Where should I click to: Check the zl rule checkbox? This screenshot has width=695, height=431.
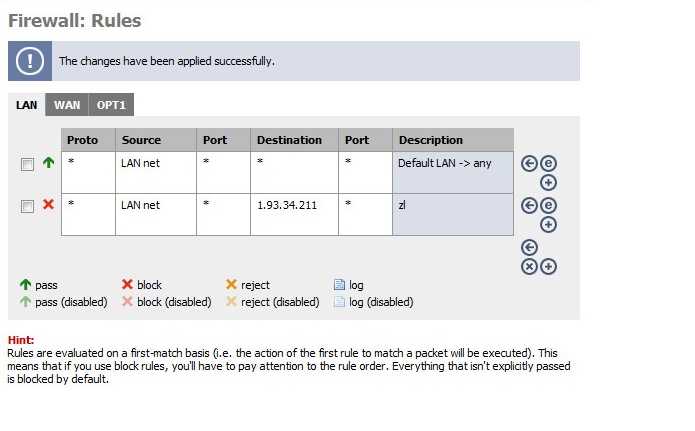(27, 206)
